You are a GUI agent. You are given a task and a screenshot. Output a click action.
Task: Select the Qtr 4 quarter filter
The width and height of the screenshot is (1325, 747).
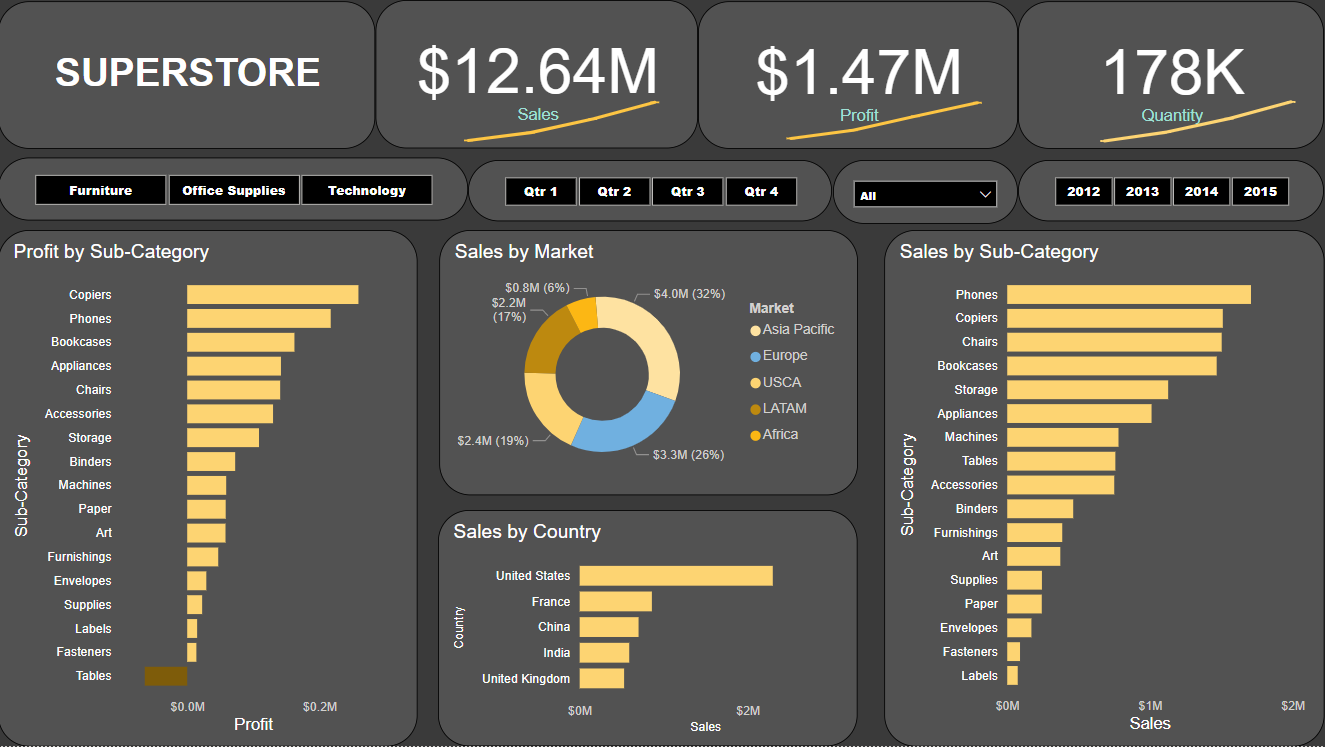[x=761, y=191]
